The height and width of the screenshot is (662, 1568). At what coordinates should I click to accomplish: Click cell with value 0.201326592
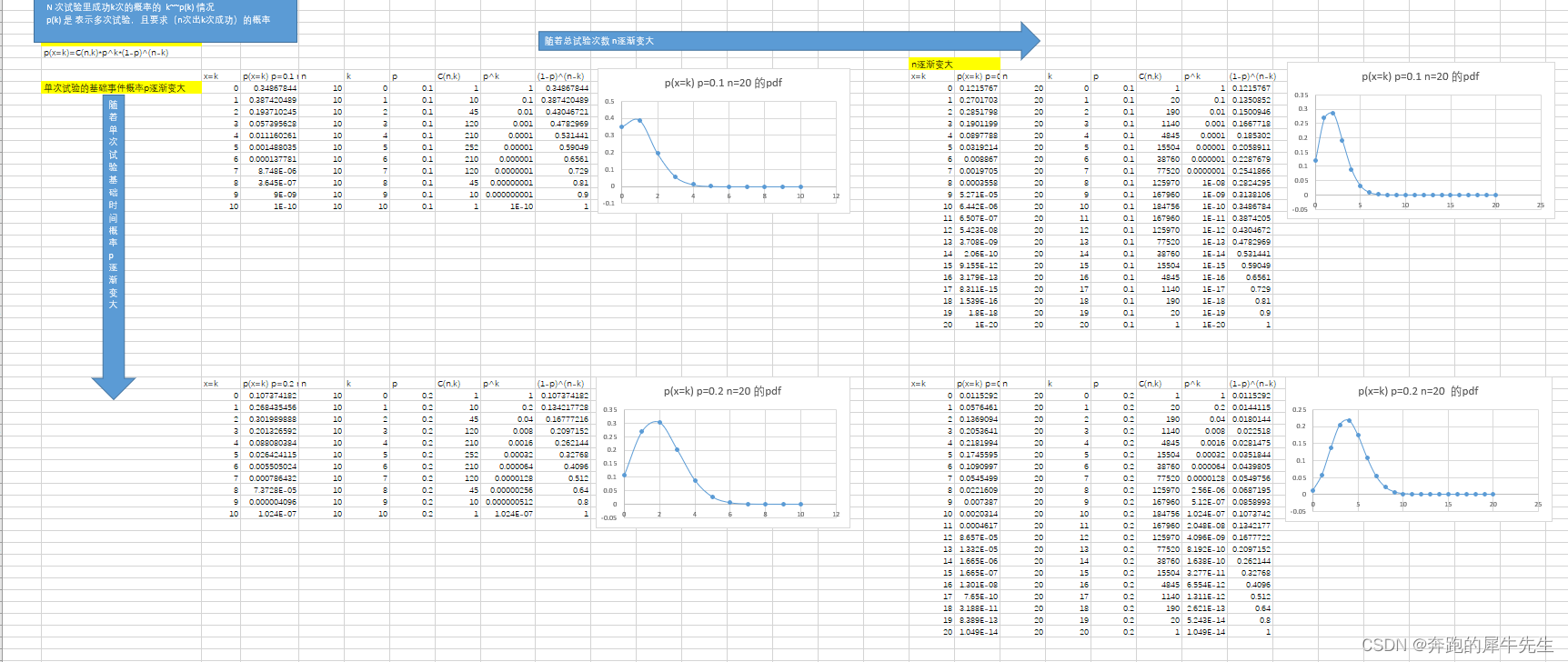coord(270,431)
